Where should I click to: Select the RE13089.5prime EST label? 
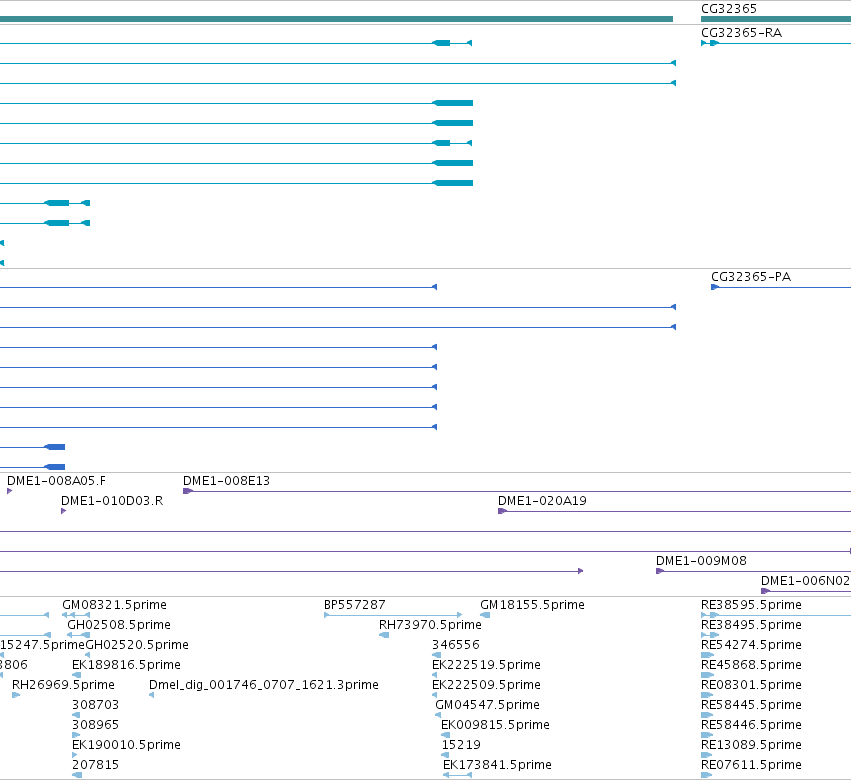click(751, 745)
